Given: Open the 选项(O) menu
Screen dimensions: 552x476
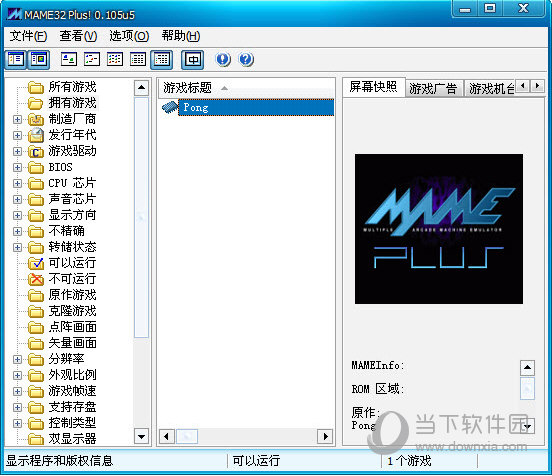Looking at the screenshot, I should point(129,36).
